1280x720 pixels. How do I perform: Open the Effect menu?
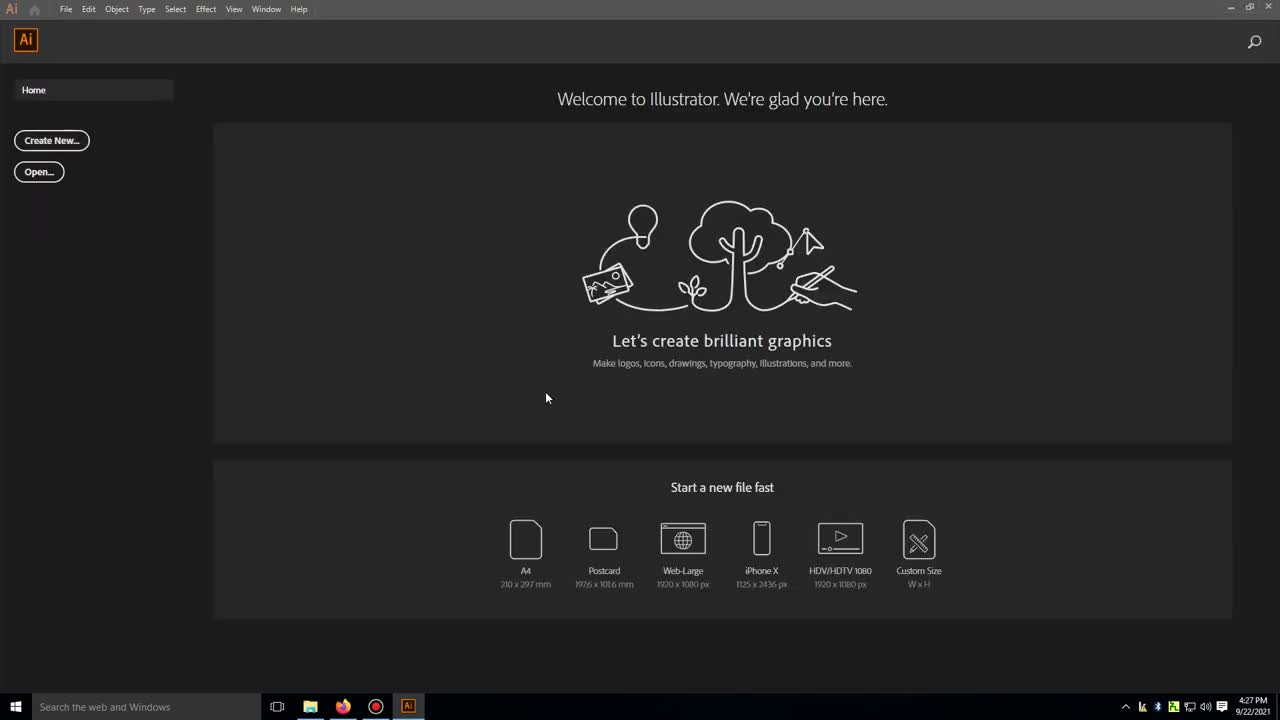tap(206, 9)
